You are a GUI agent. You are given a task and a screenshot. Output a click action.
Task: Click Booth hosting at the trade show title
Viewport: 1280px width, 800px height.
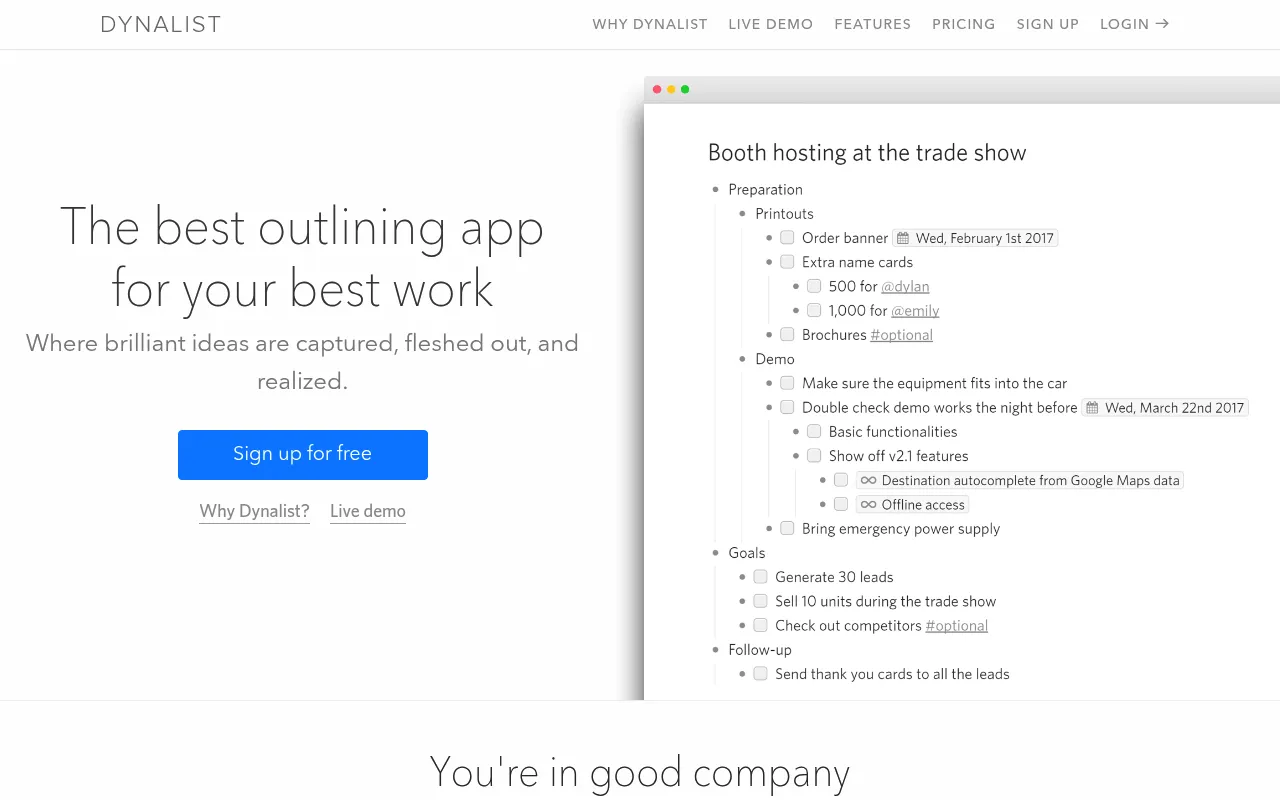(867, 153)
